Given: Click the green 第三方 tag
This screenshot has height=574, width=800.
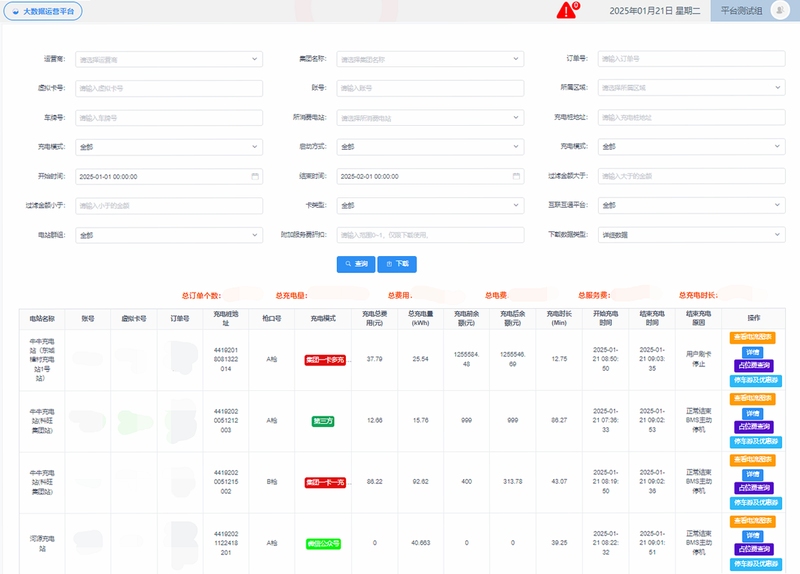Looking at the screenshot, I should (323, 421).
